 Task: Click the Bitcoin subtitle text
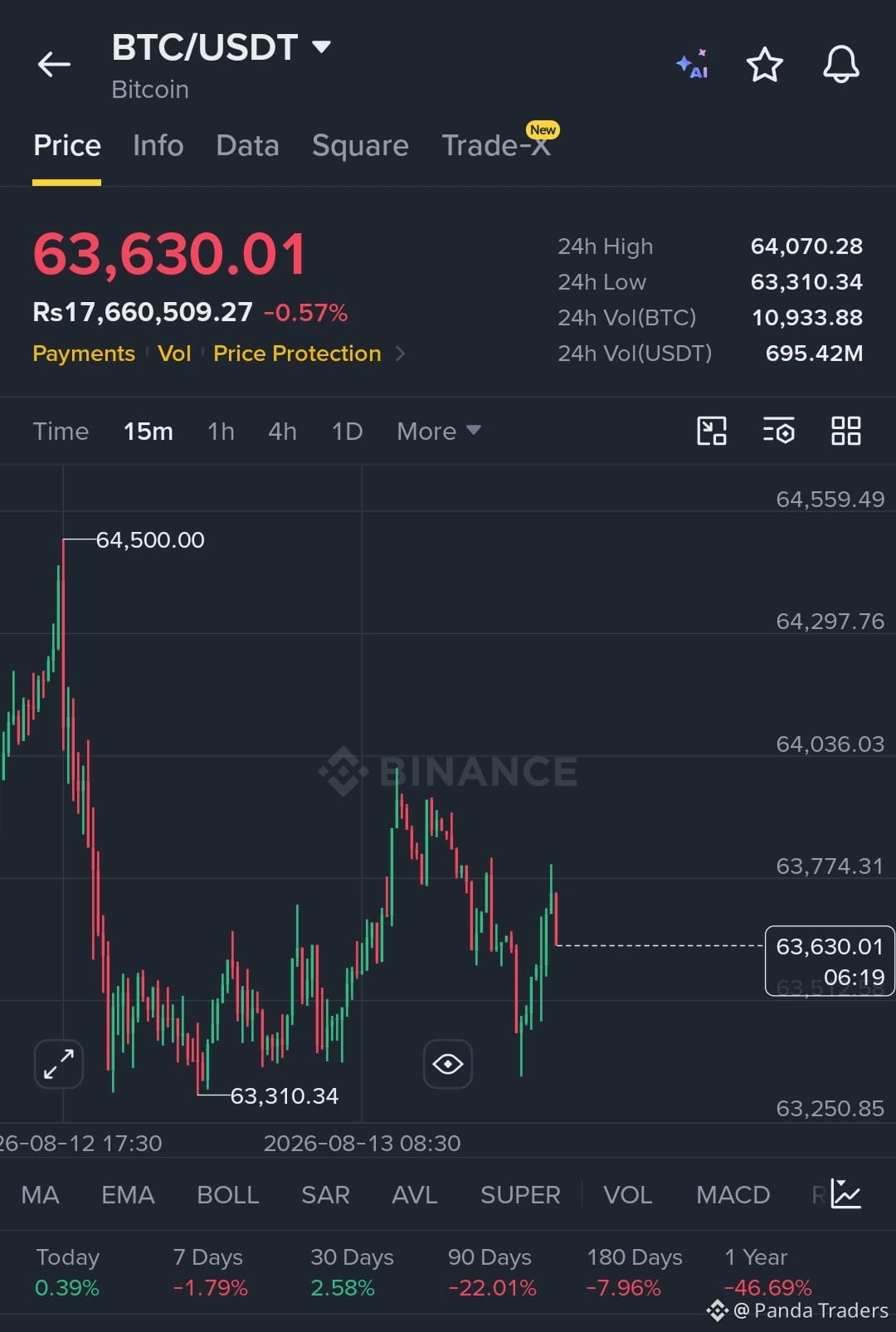pos(150,90)
